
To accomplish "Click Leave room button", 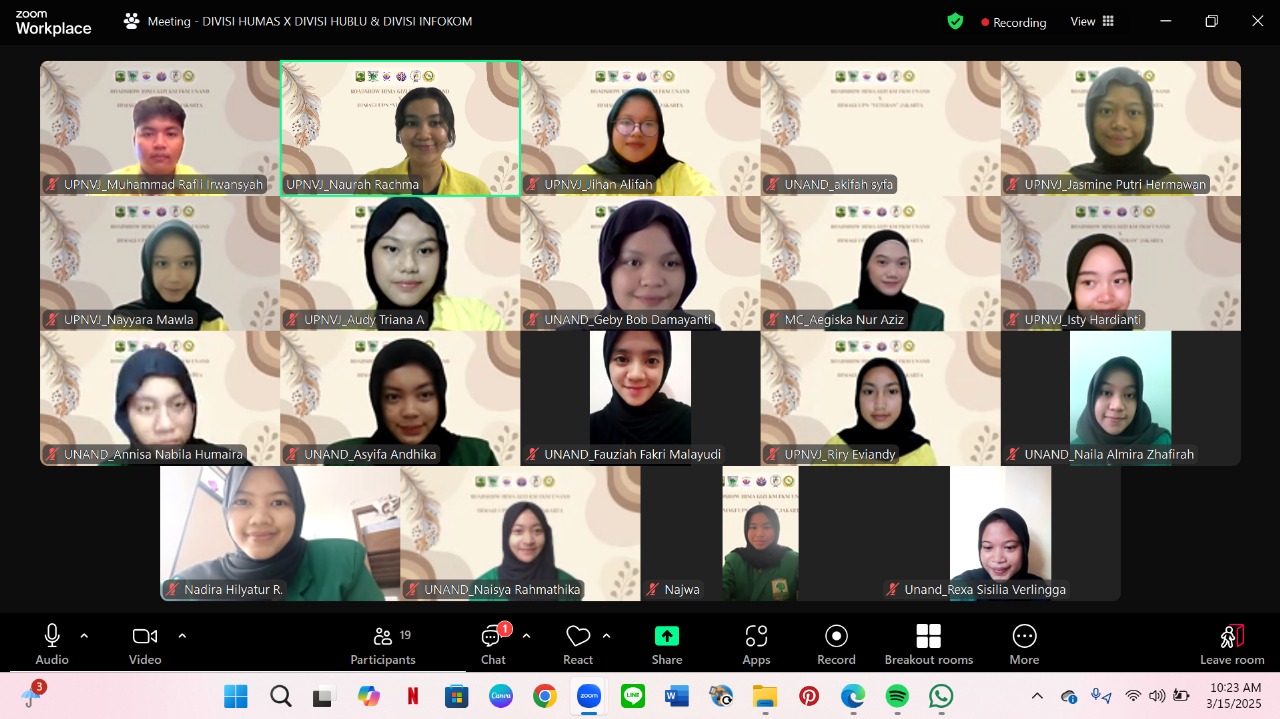I will (1232, 644).
